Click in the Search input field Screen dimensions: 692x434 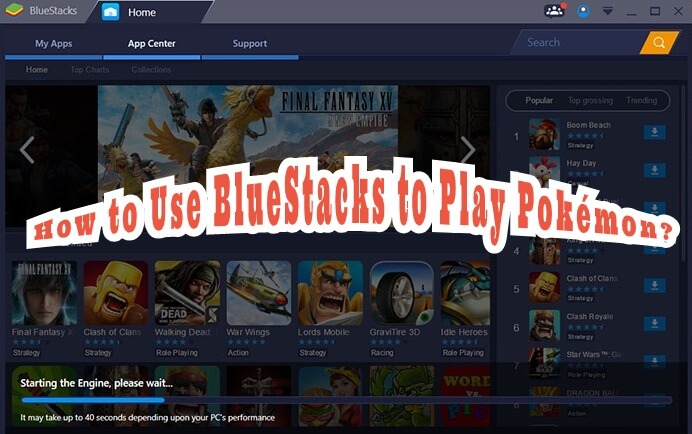tap(579, 42)
